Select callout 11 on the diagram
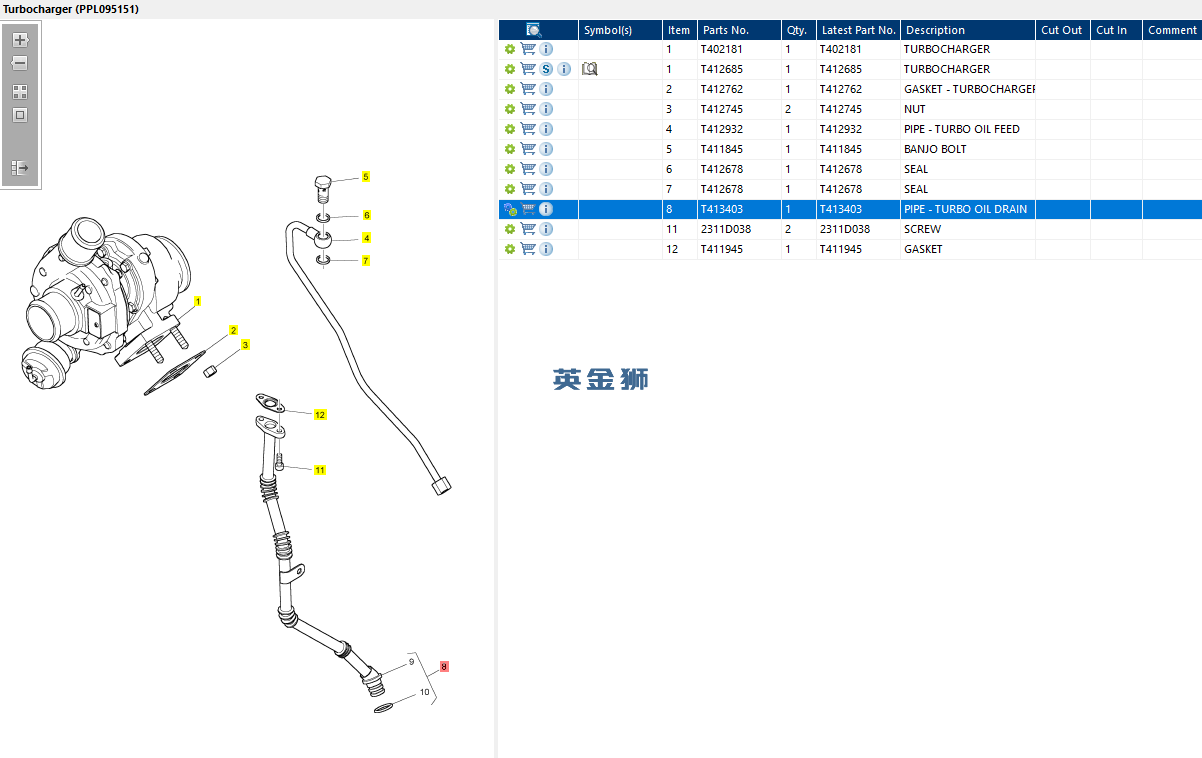 point(320,470)
